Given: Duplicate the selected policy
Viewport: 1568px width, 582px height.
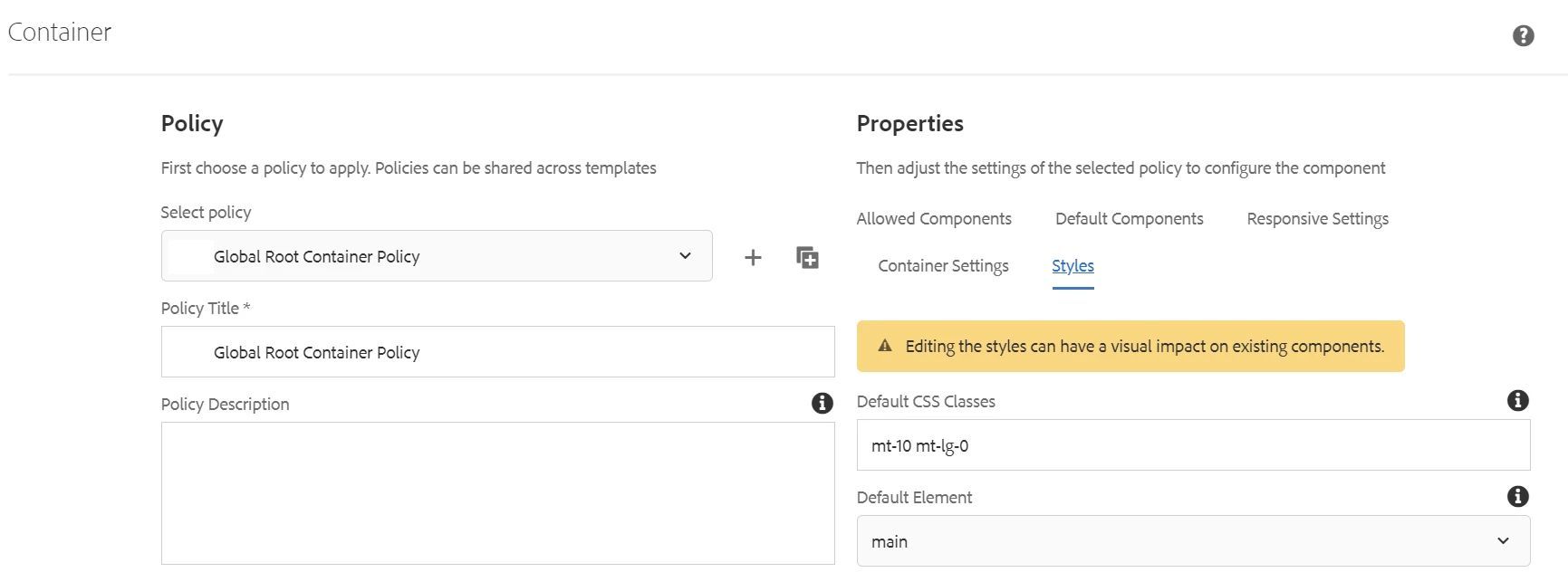Looking at the screenshot, I should point(807,258).
